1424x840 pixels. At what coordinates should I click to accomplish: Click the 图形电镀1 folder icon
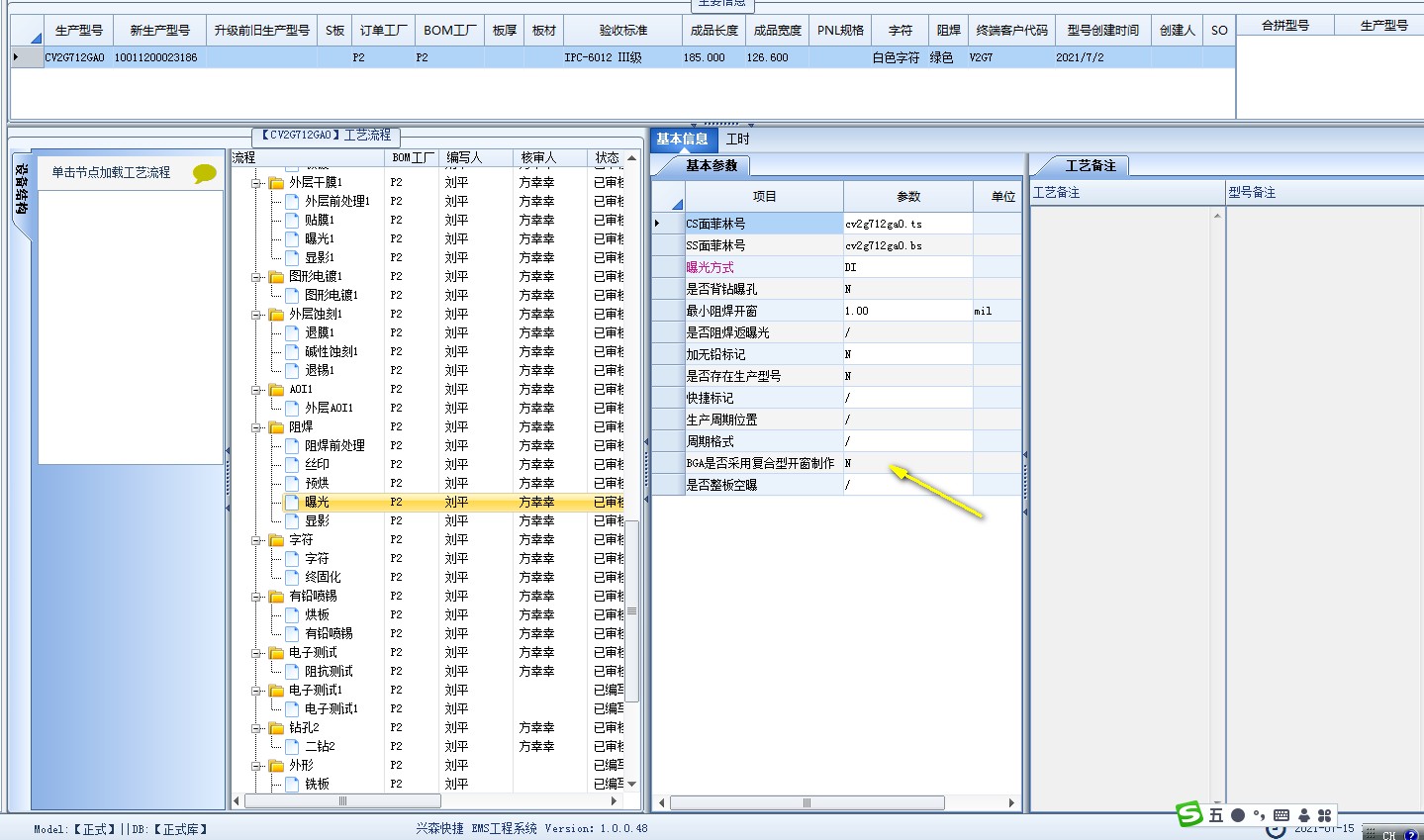point(277,277)
